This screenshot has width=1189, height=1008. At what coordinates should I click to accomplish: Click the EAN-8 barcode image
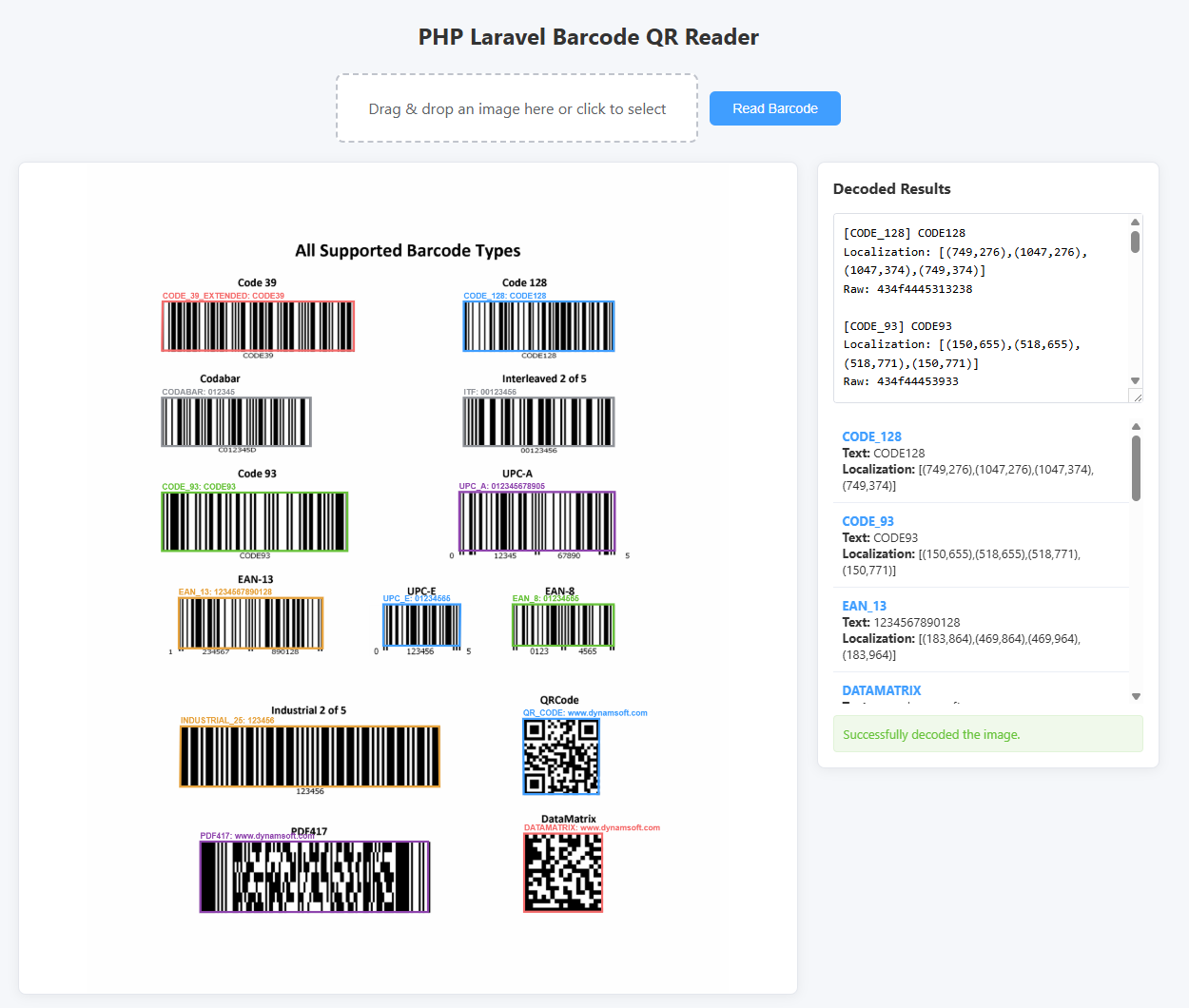(563, 625)
